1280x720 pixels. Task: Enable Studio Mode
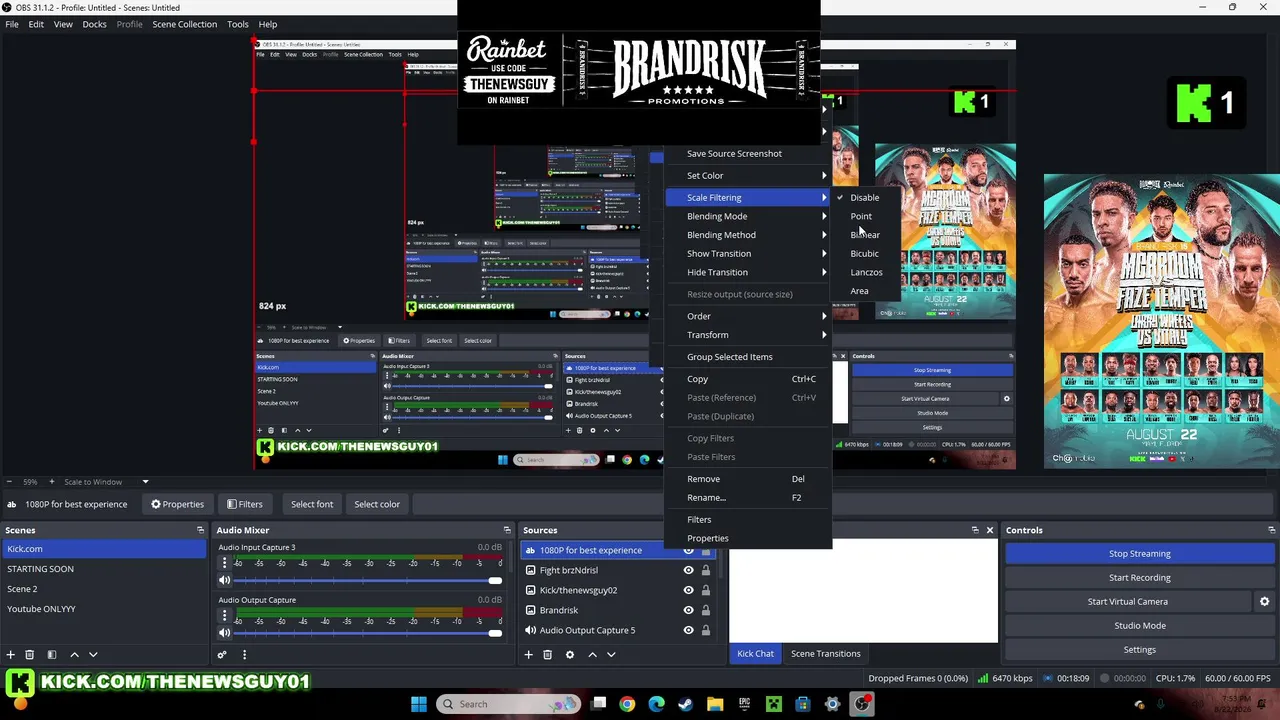[1139, 626]
